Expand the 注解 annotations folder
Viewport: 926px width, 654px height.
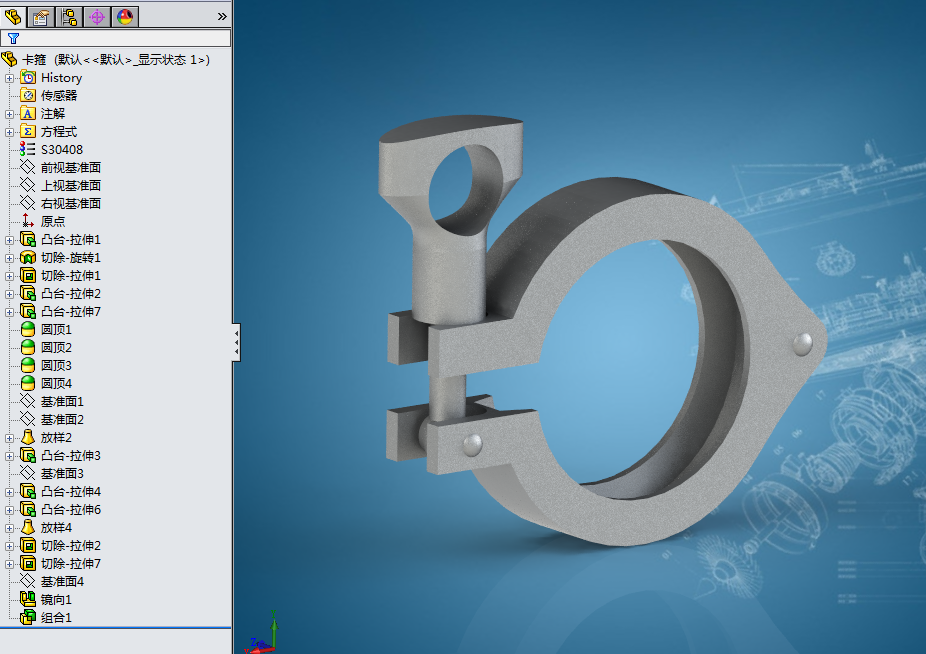click(x=9, y=114)
